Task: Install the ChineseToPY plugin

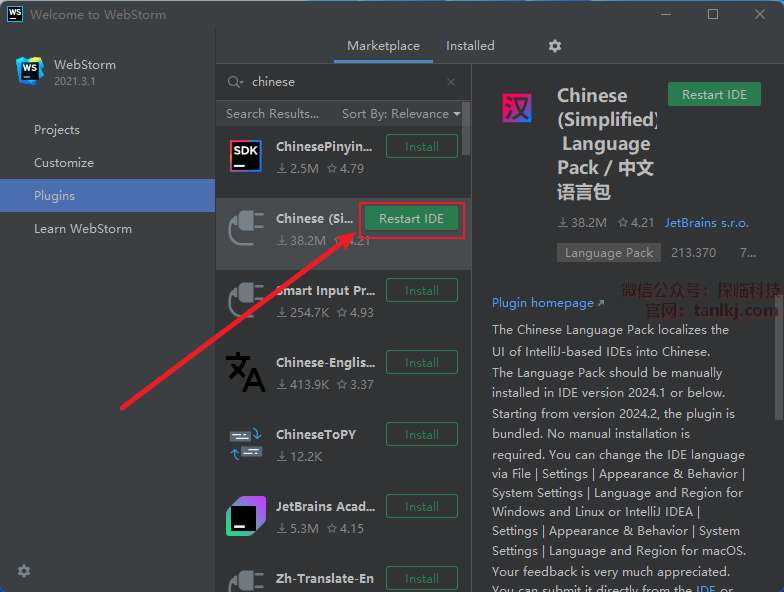Action: point(422,434)
